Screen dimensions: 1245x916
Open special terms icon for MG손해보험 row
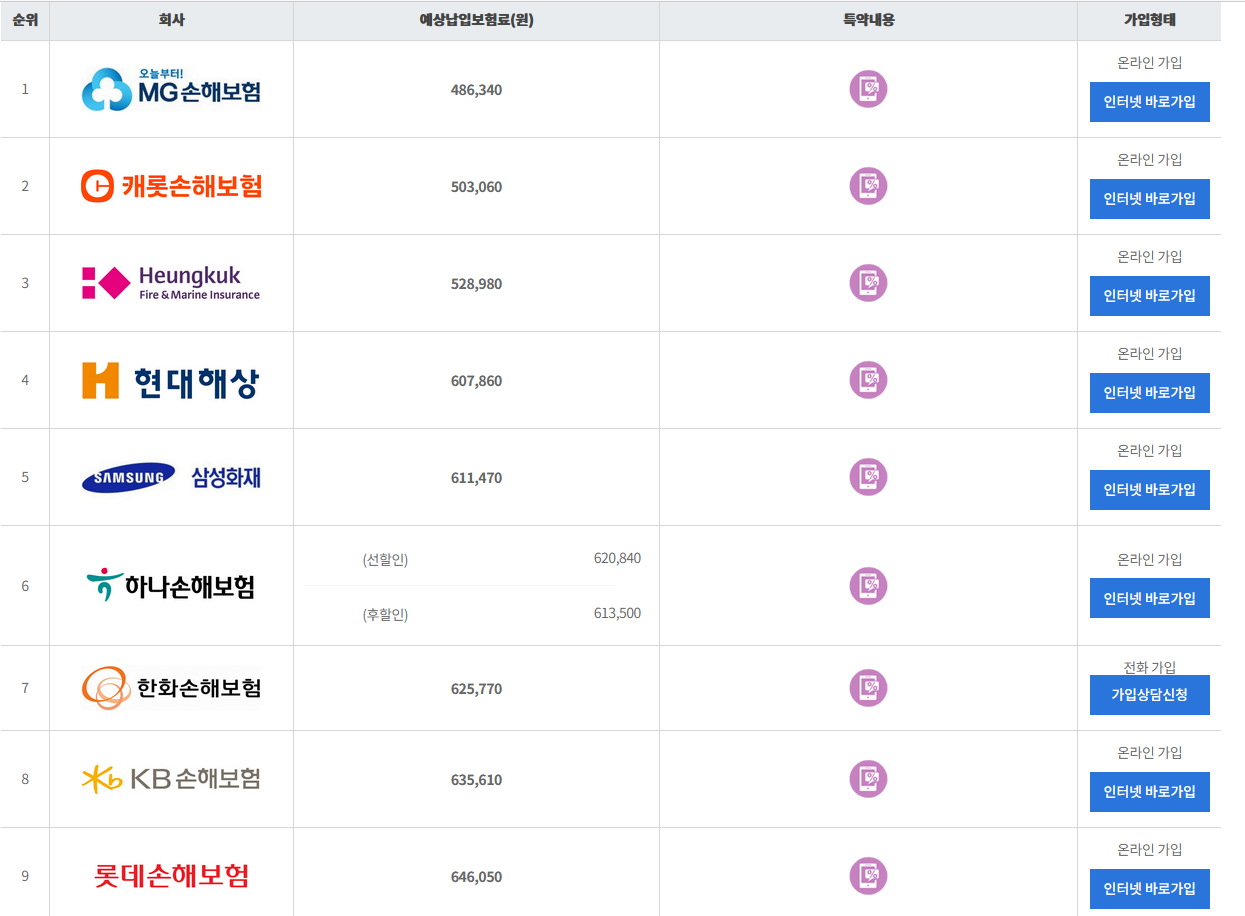click(868, 89)
